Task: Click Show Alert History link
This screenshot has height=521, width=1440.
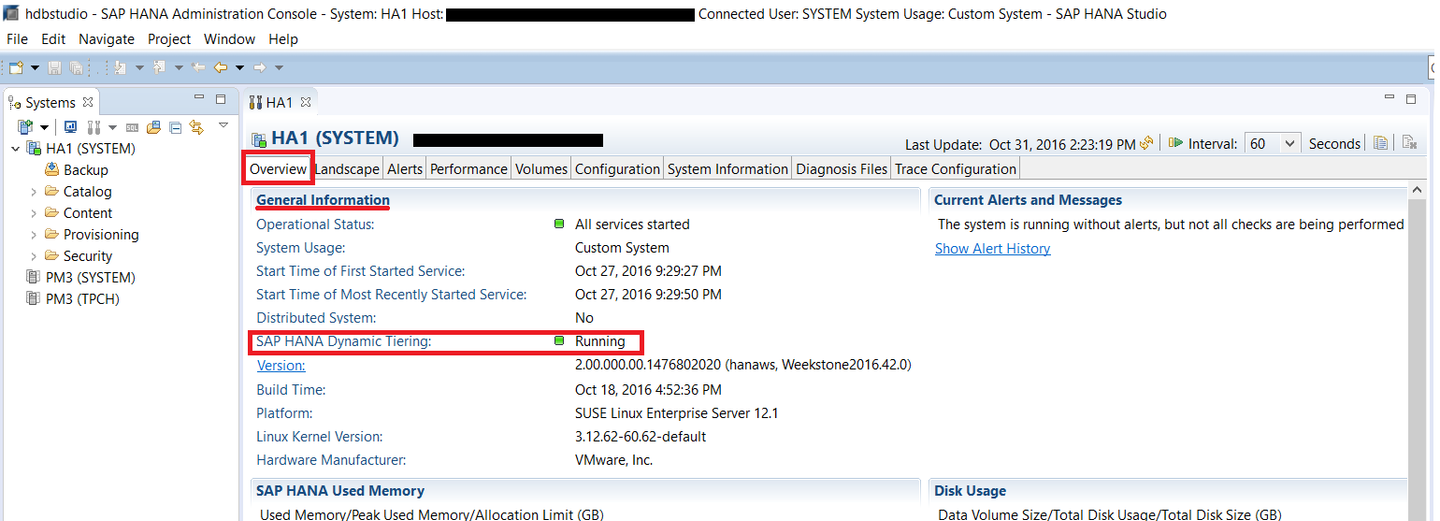Action: [992, 248]
